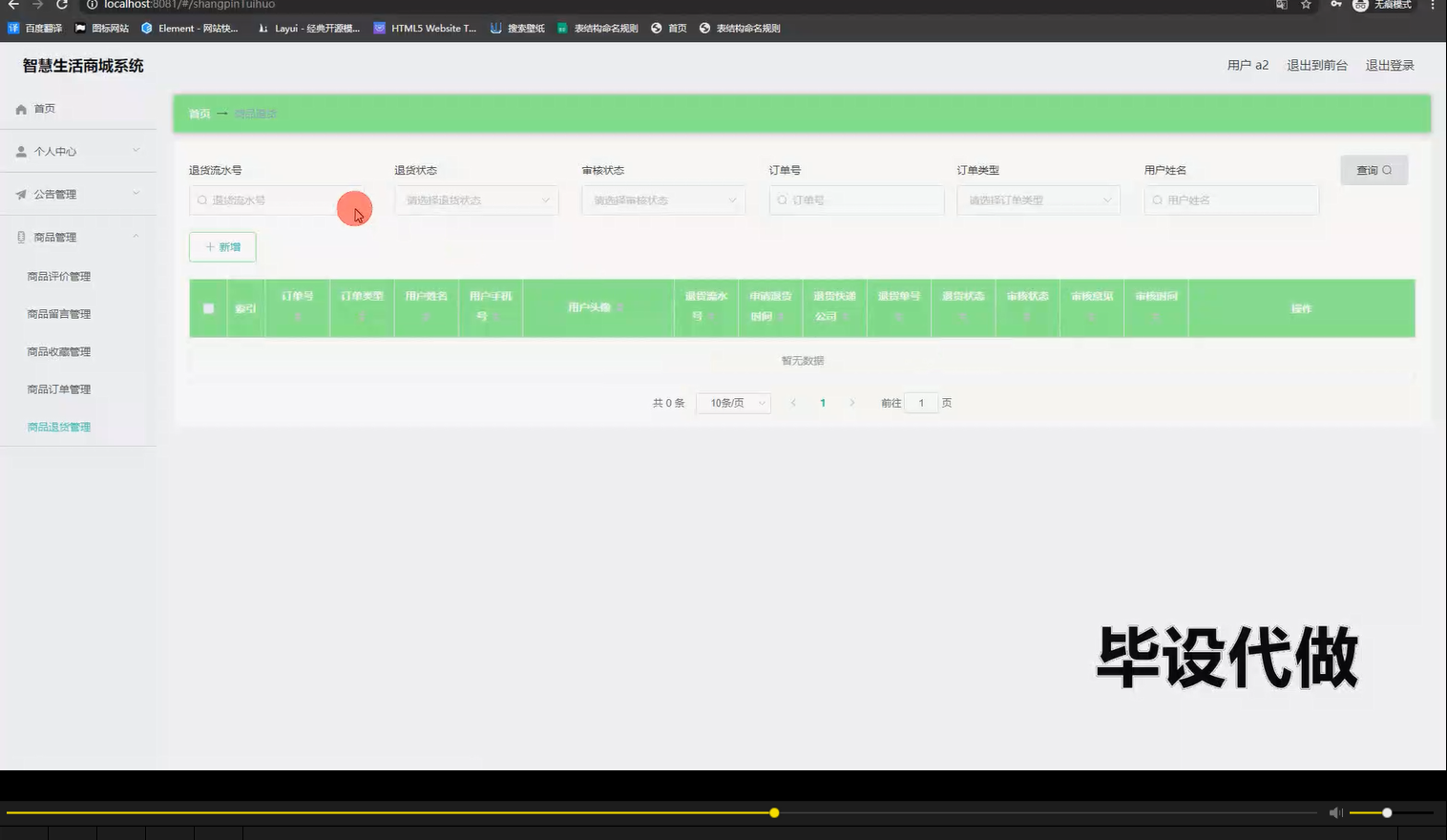
Task: Click 首页 in the breadcrumb trail
Action: point(199,113)
